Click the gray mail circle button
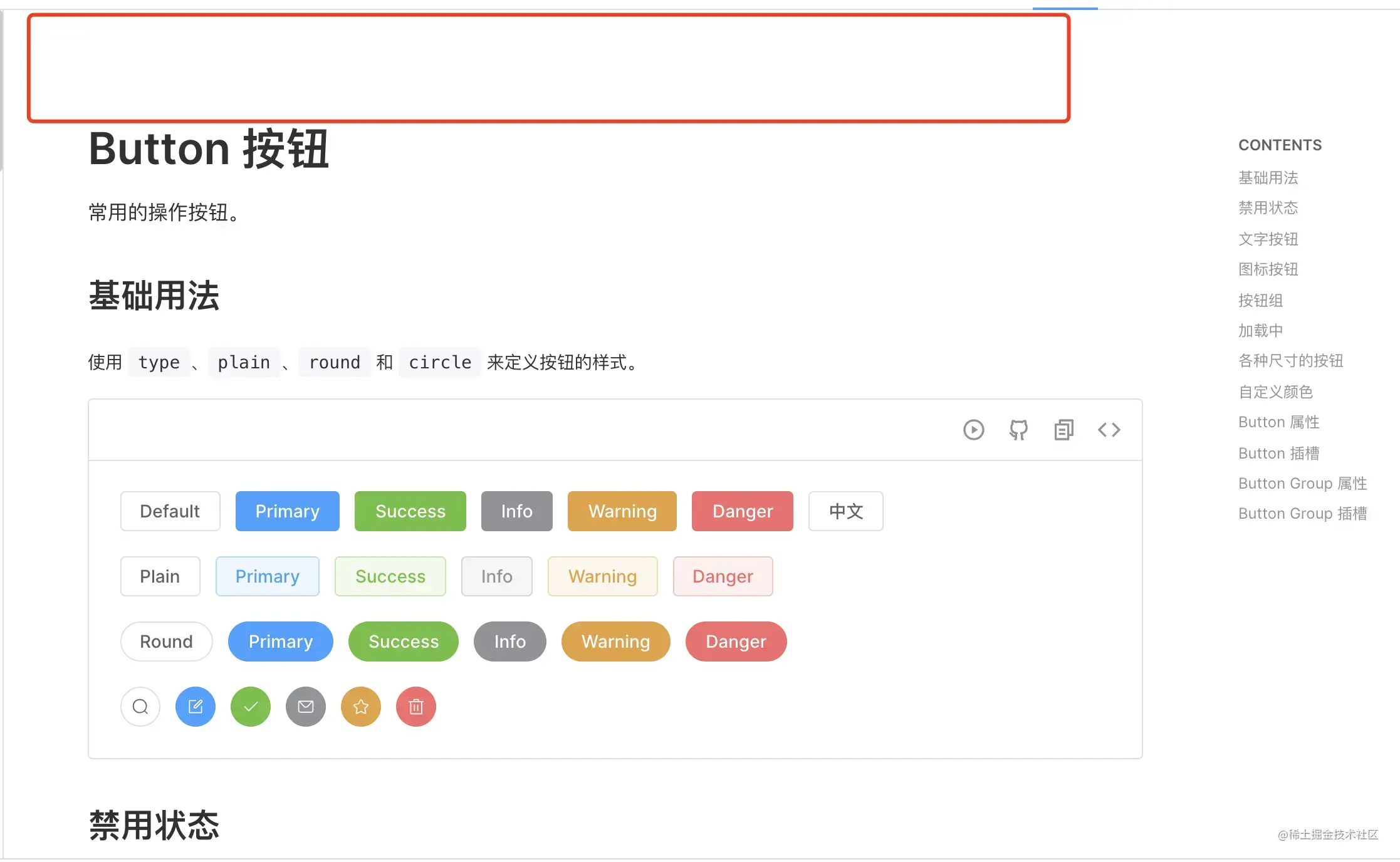The image size is (1400, 862). click(306, 707)
